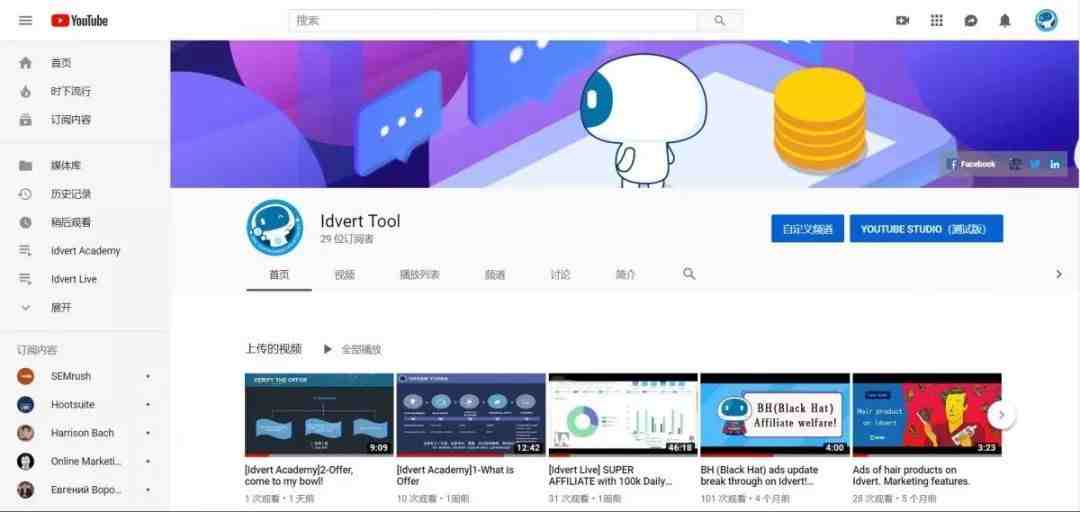Open the Facebook link on banner

(972, 164)
